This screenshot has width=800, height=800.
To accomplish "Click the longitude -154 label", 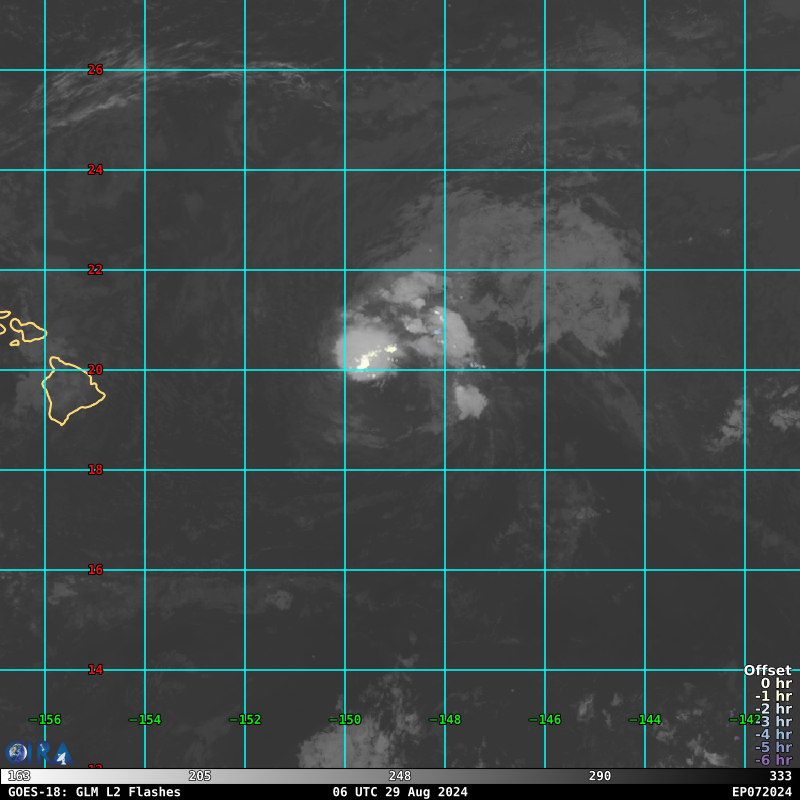I will pyautogui.click(x=145, y=720).
